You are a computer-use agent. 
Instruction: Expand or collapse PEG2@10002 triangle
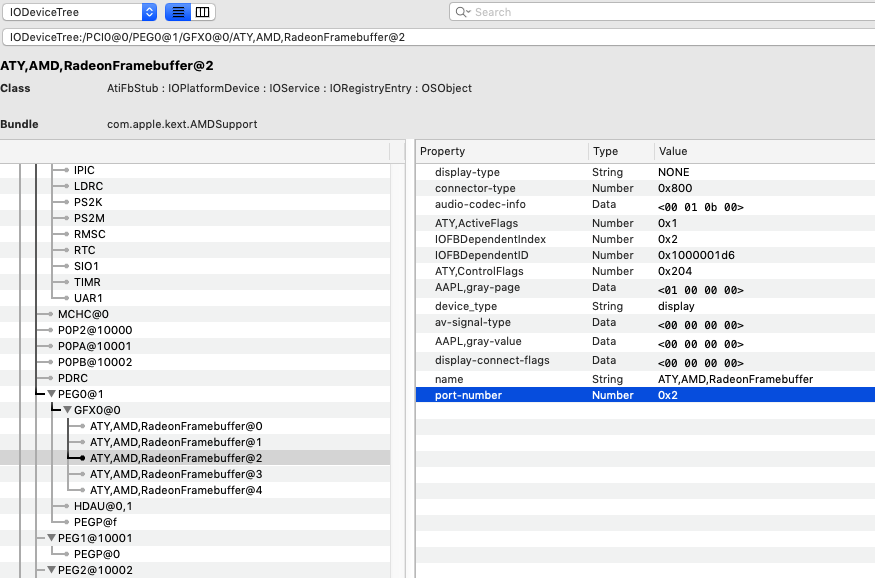52,570
